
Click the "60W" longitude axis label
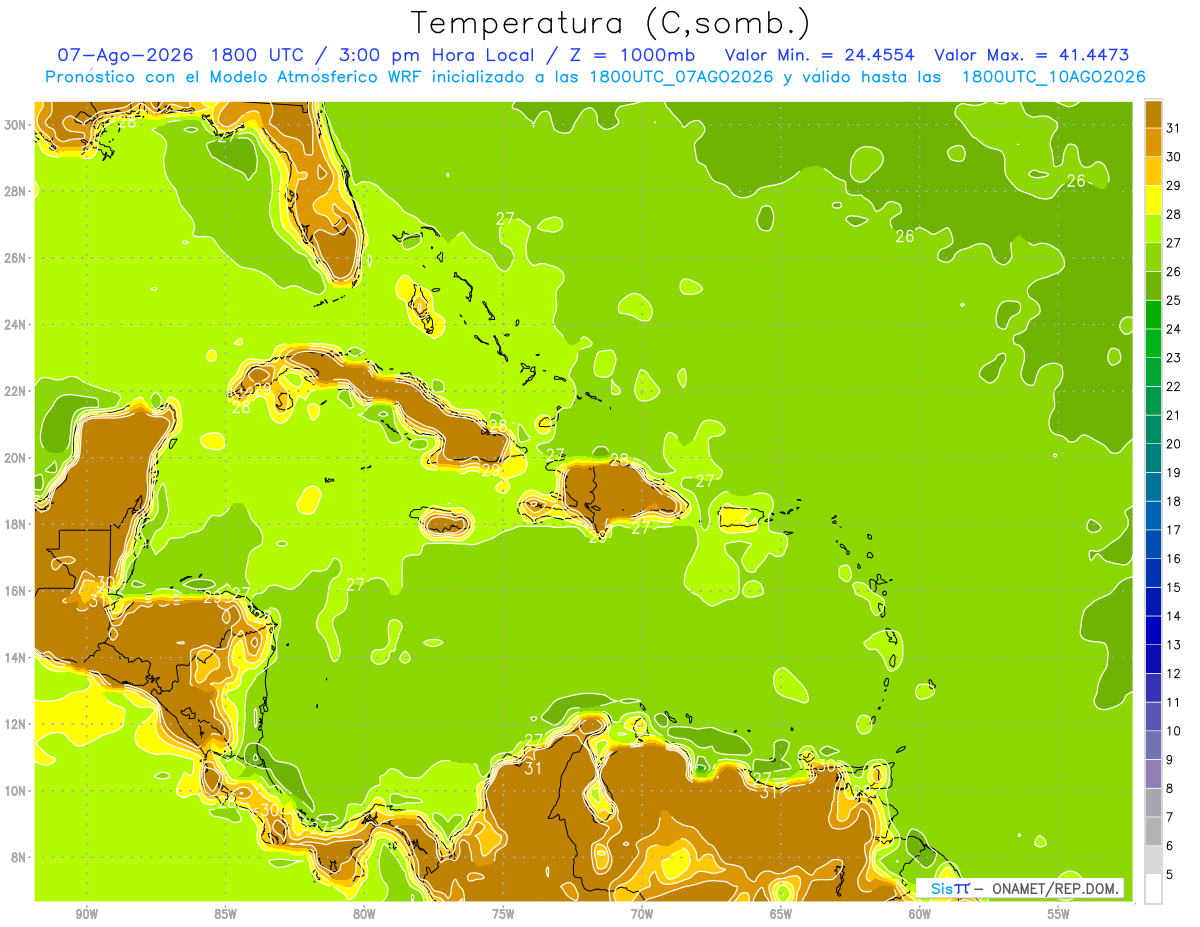[x=920, y=914]
